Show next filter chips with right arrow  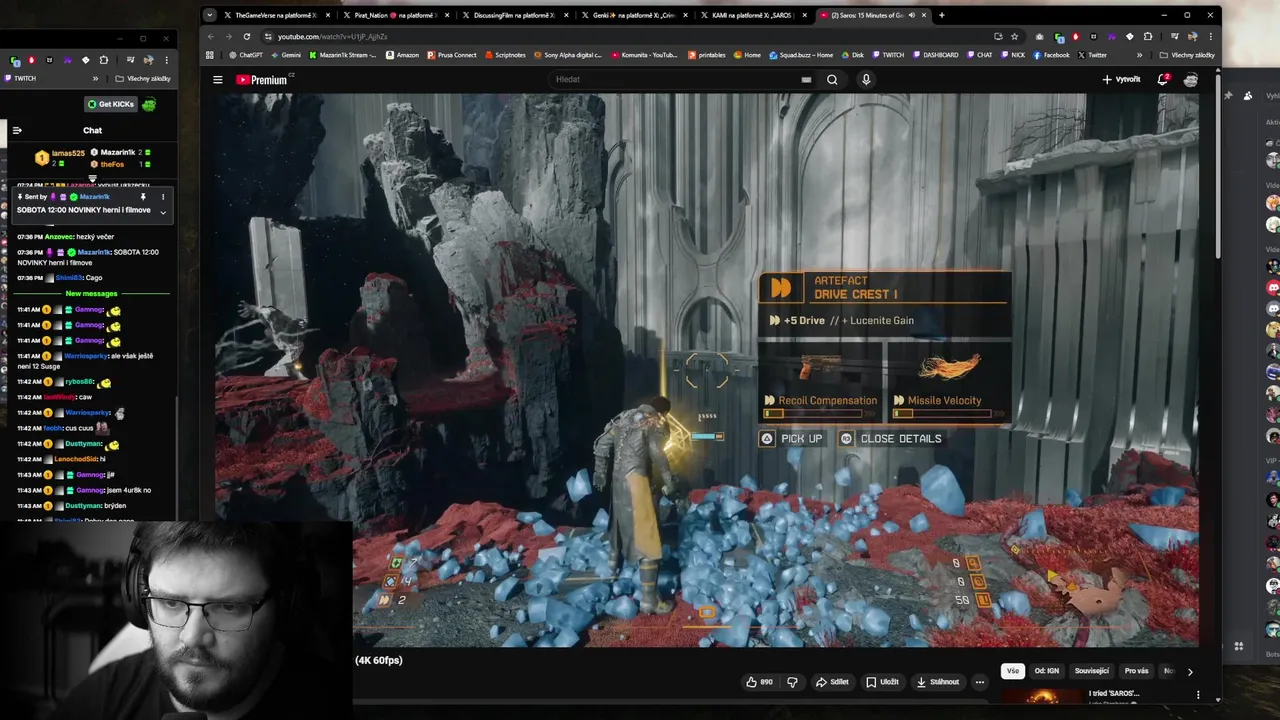pos(1190,672)
